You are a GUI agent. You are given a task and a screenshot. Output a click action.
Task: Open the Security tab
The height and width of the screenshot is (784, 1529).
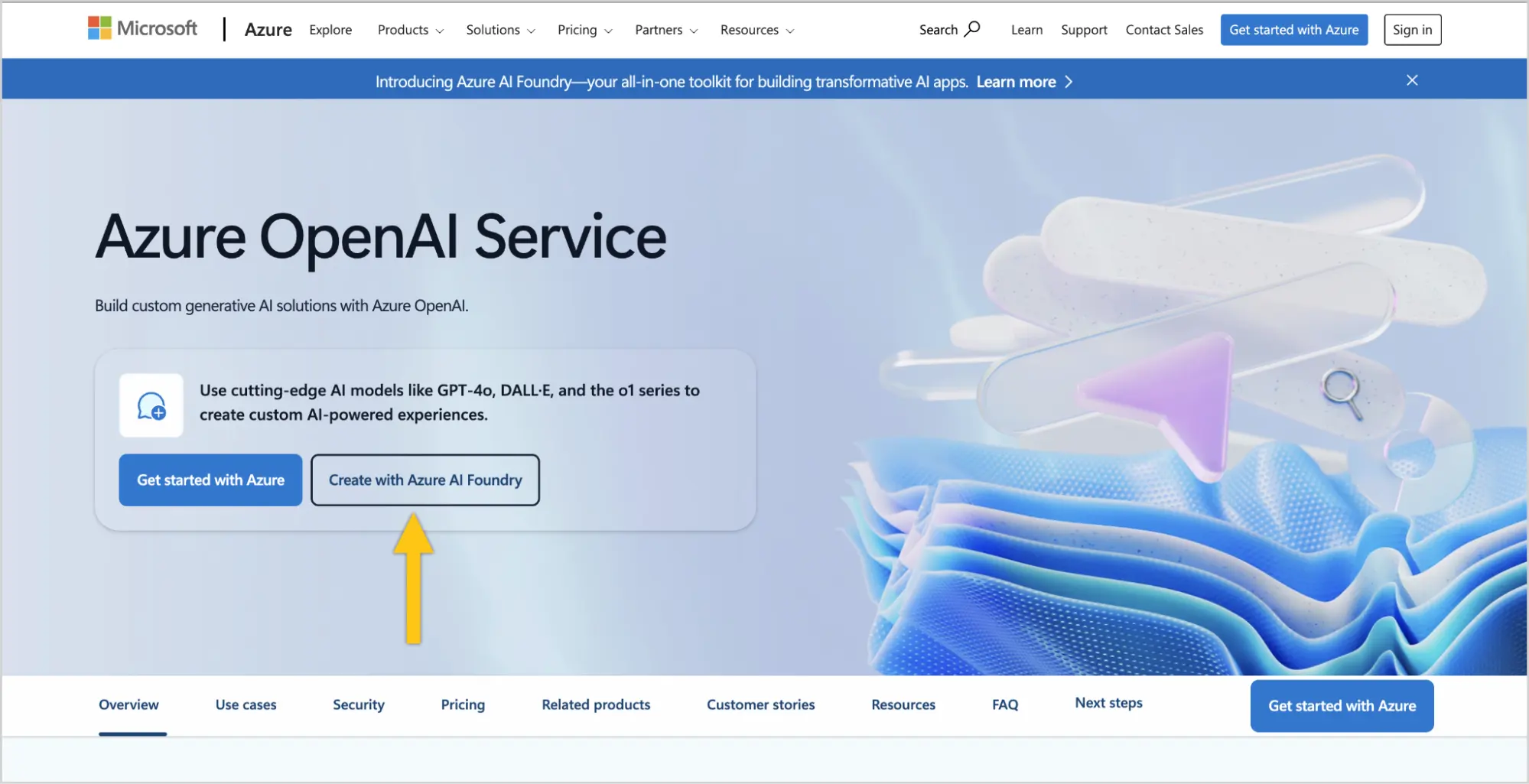(x=359, y=704)
